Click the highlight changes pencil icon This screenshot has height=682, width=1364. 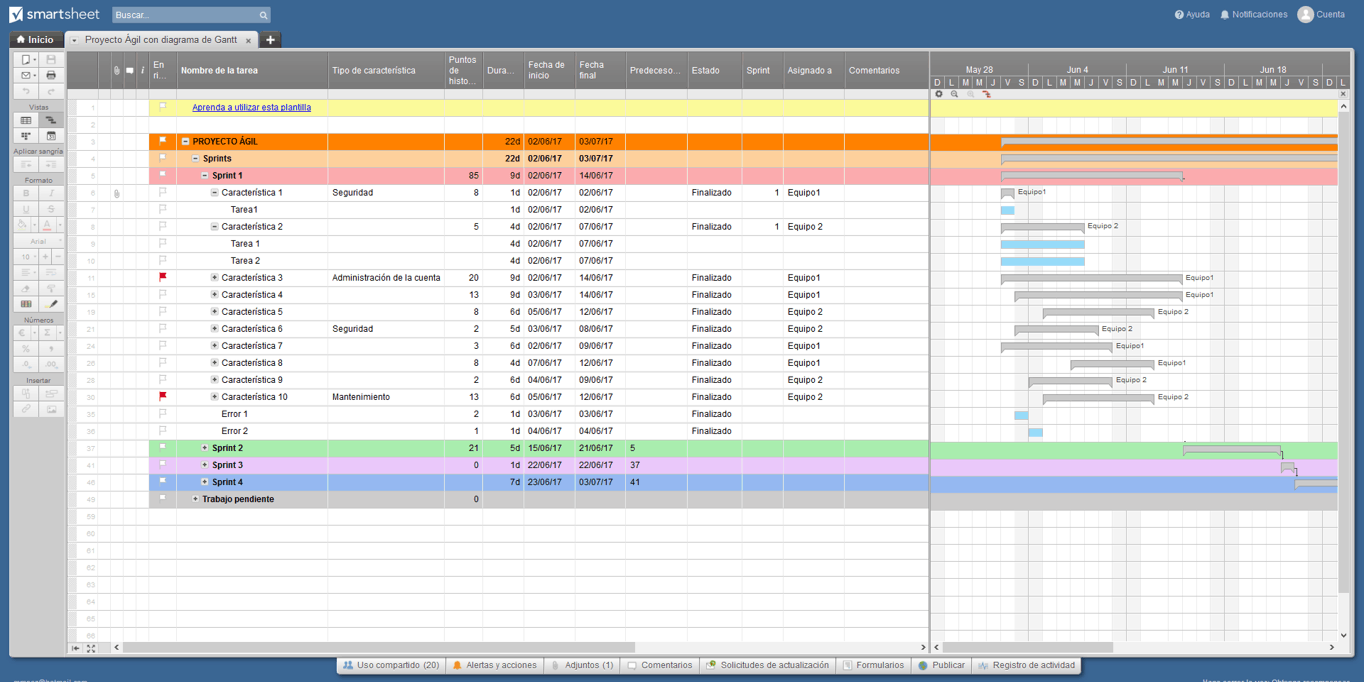(x=52, y=304)
